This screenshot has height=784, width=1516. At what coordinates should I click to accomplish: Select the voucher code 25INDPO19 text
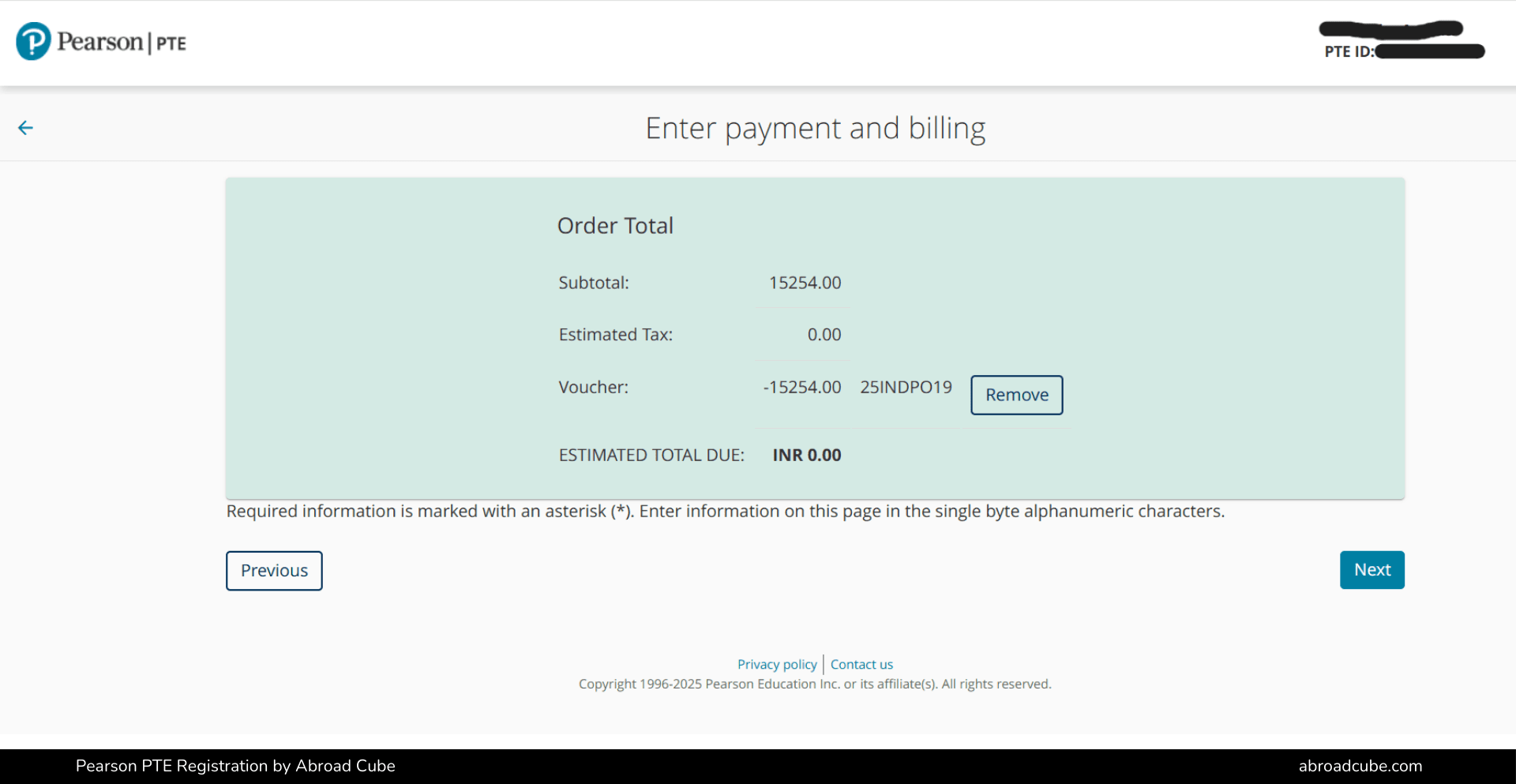[906, 387]
